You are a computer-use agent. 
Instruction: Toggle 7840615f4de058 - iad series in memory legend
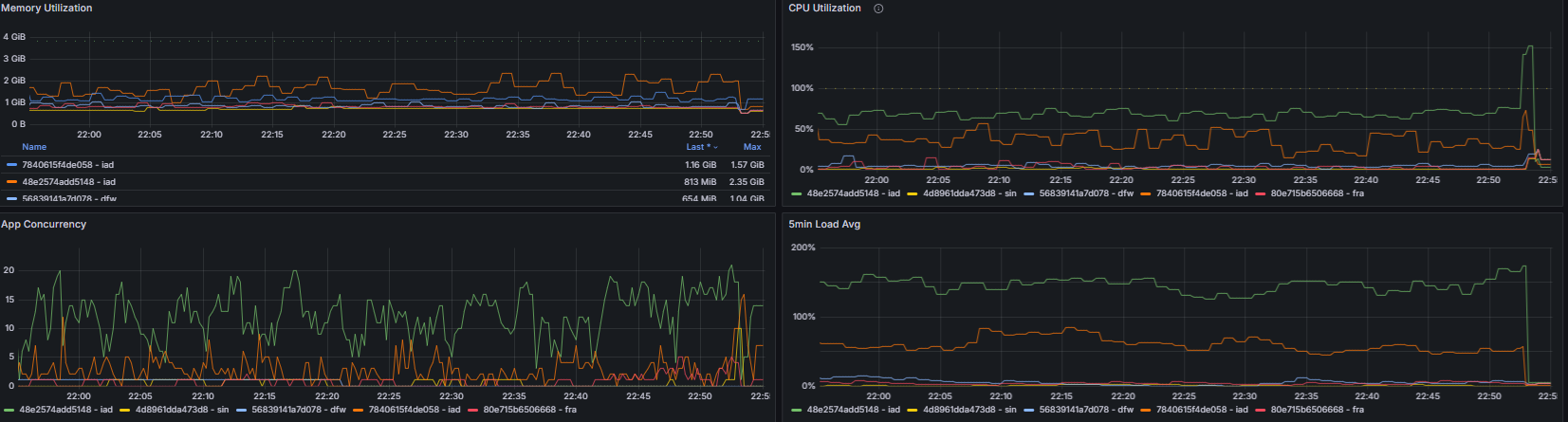point(68,165)
